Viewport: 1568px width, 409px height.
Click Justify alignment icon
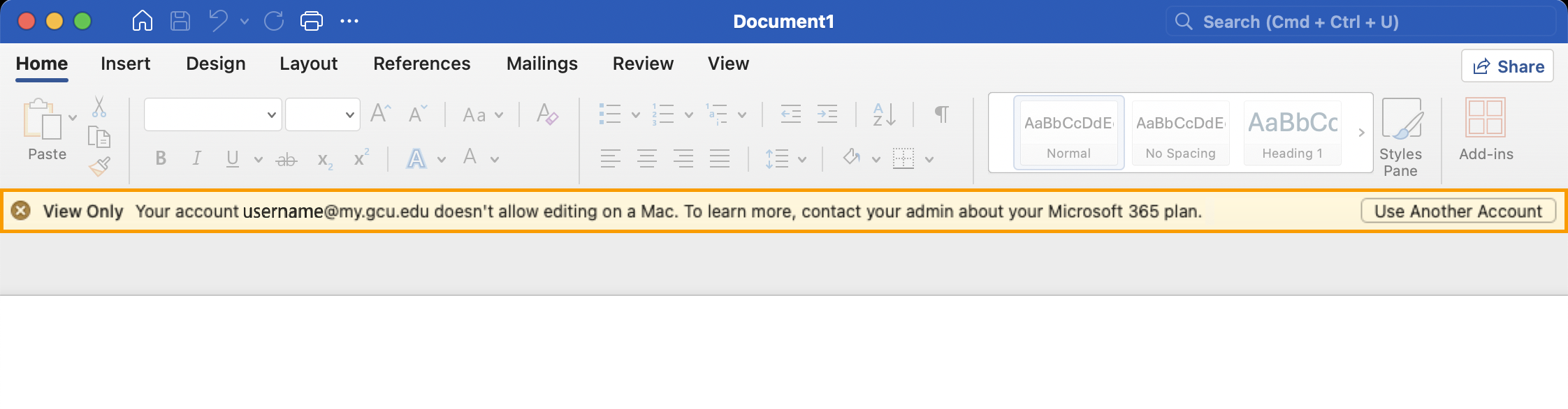coord(720,159)
